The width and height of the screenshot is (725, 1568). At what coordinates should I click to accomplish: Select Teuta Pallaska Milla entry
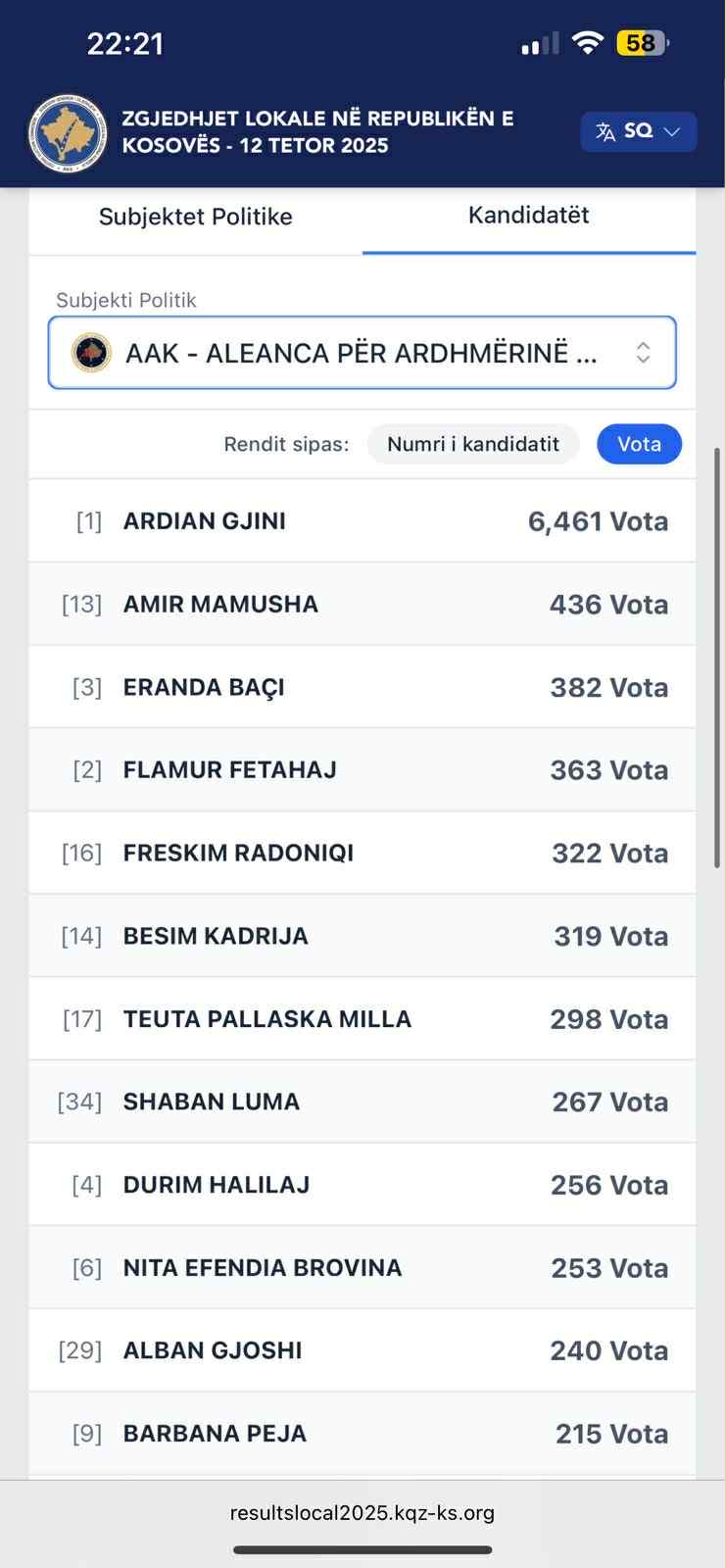362,1019
